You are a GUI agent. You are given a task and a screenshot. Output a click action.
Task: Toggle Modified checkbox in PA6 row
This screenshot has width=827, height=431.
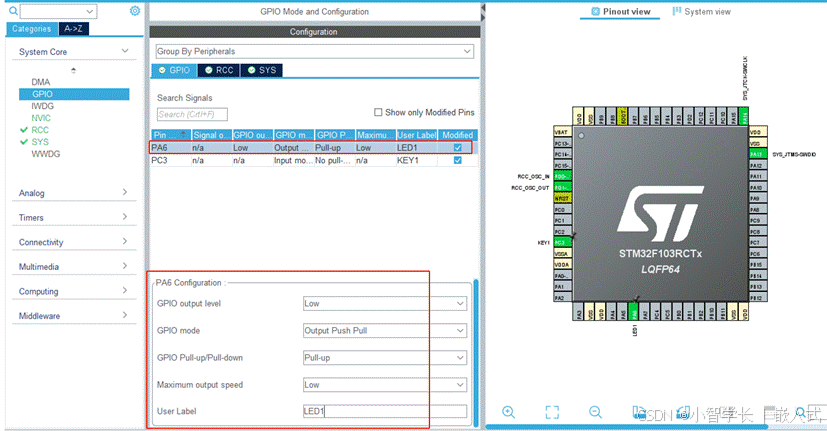(x=457, y=148)
